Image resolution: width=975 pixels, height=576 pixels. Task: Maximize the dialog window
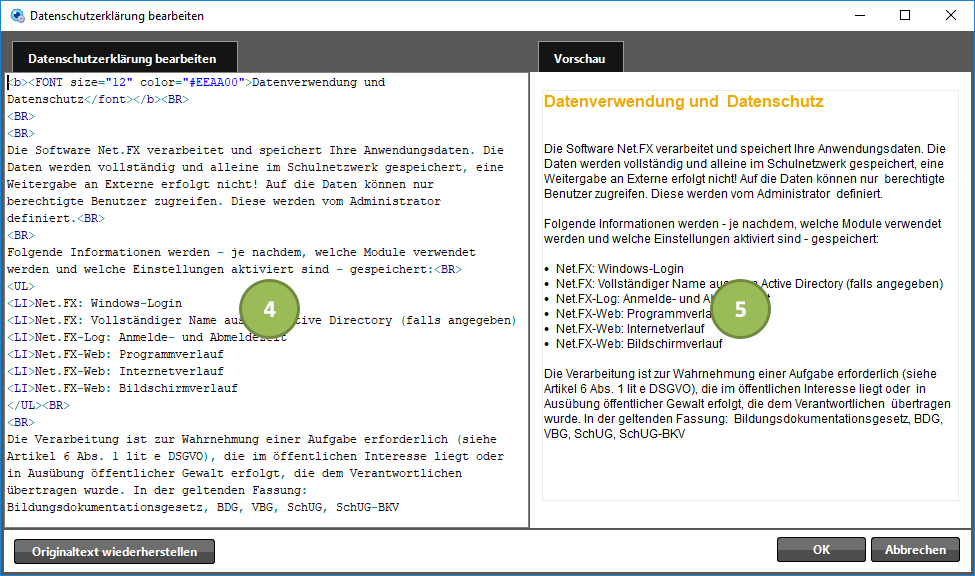point(905,16)
